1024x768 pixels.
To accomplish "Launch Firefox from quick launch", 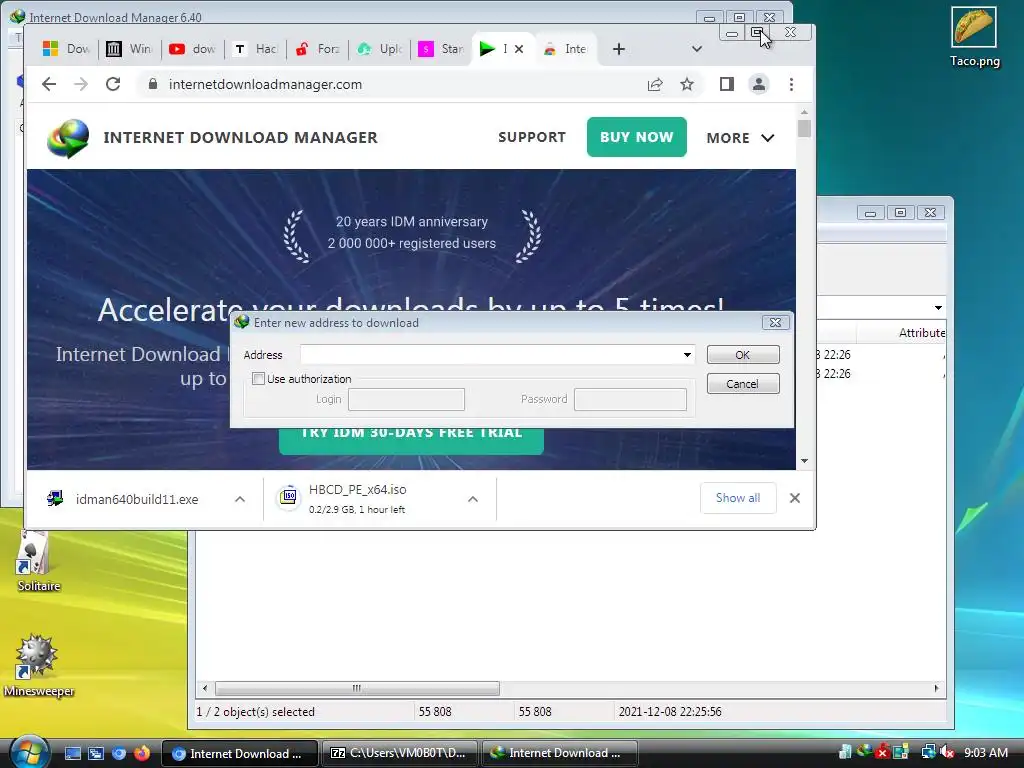I will [141, 753].
